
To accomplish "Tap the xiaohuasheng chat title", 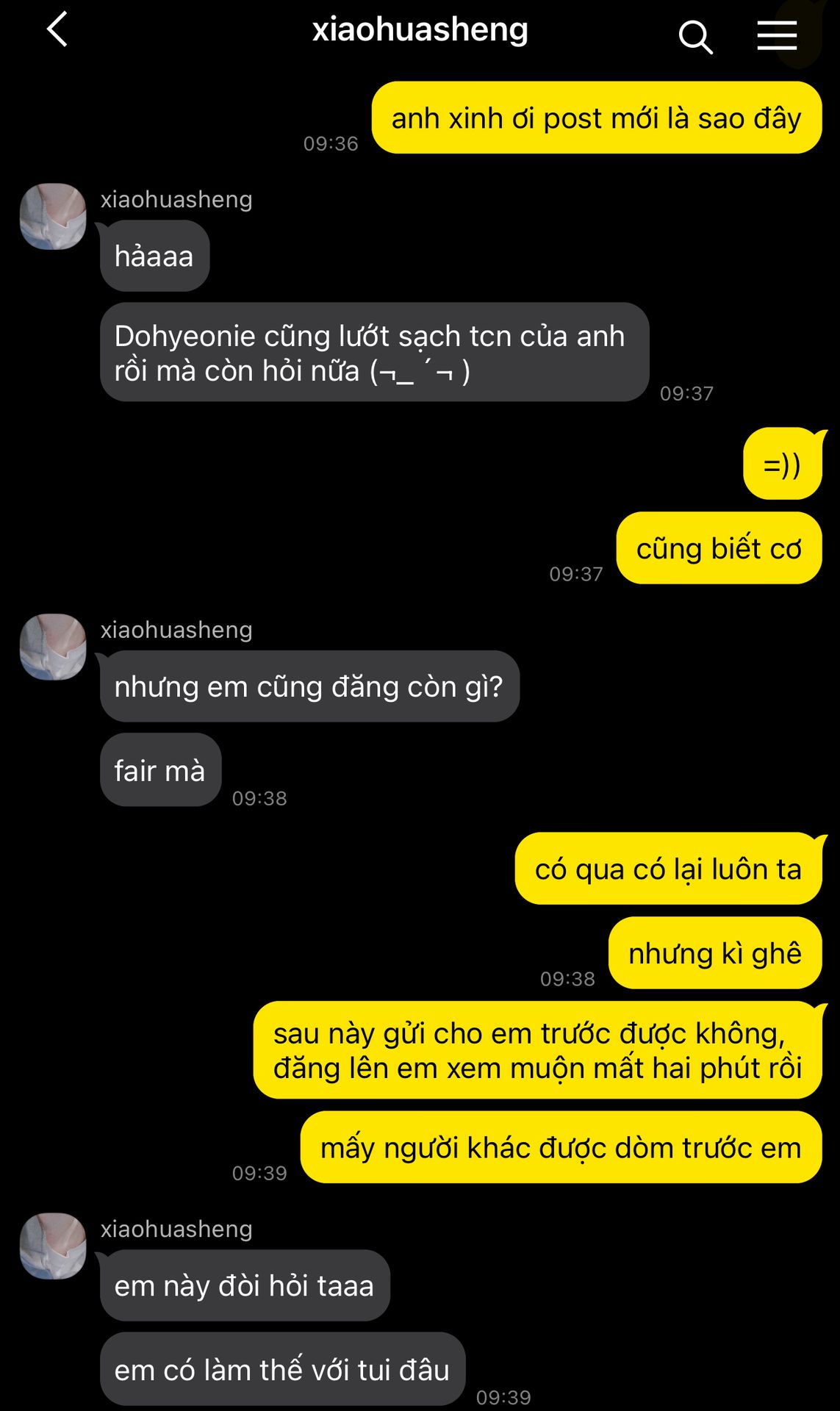I will pos(420,30).
